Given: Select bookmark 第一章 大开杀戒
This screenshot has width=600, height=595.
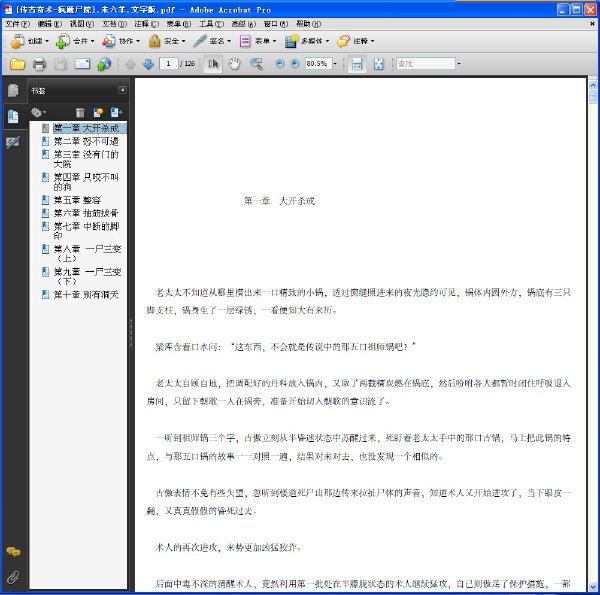Looking at the screenshot, I should point(86,128).
